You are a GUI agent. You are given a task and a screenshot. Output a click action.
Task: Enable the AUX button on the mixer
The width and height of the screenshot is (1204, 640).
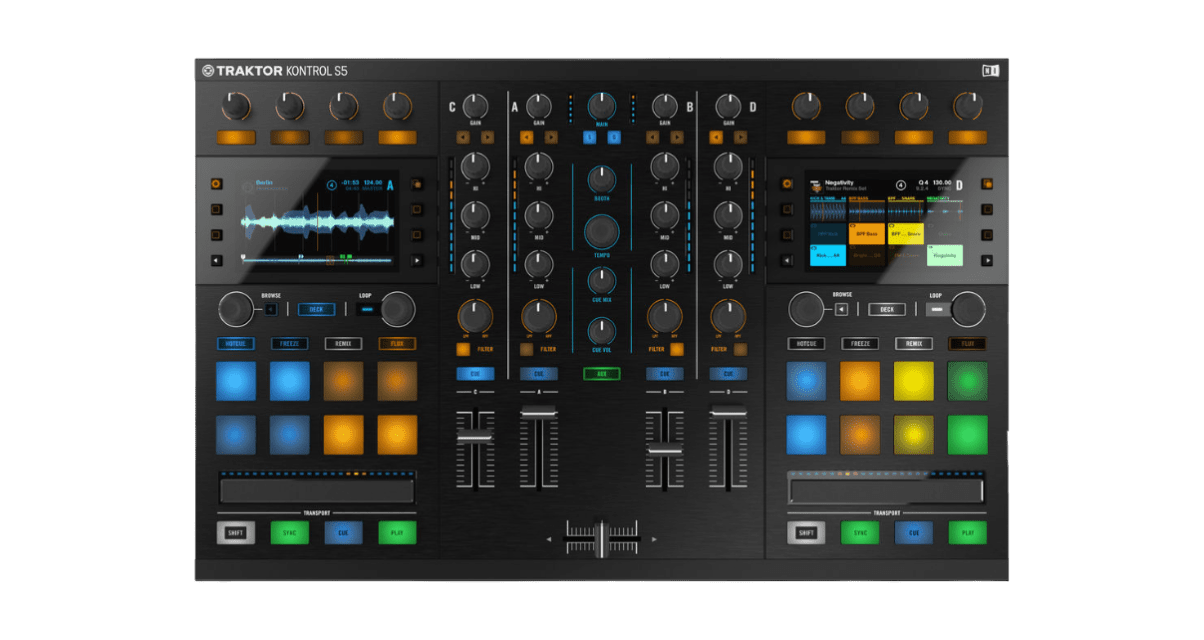[601, 372]
